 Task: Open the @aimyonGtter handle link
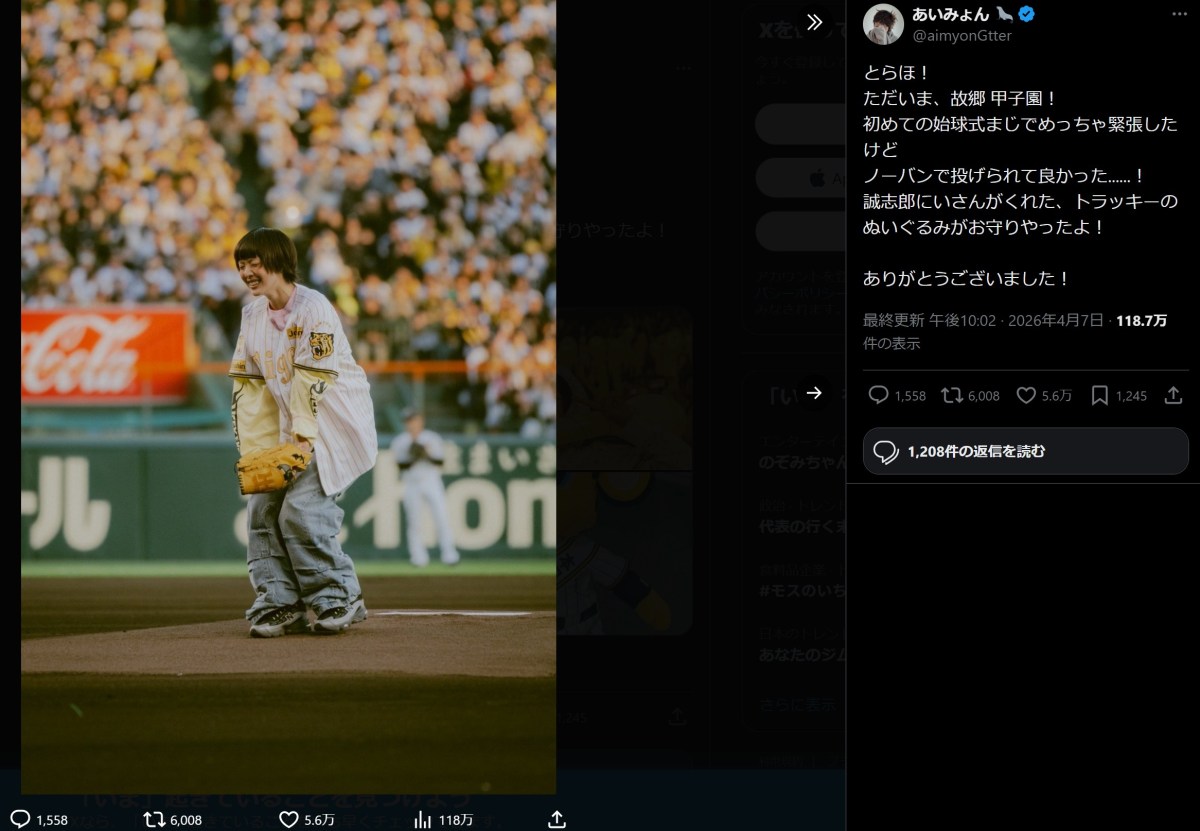pos(957,36)
